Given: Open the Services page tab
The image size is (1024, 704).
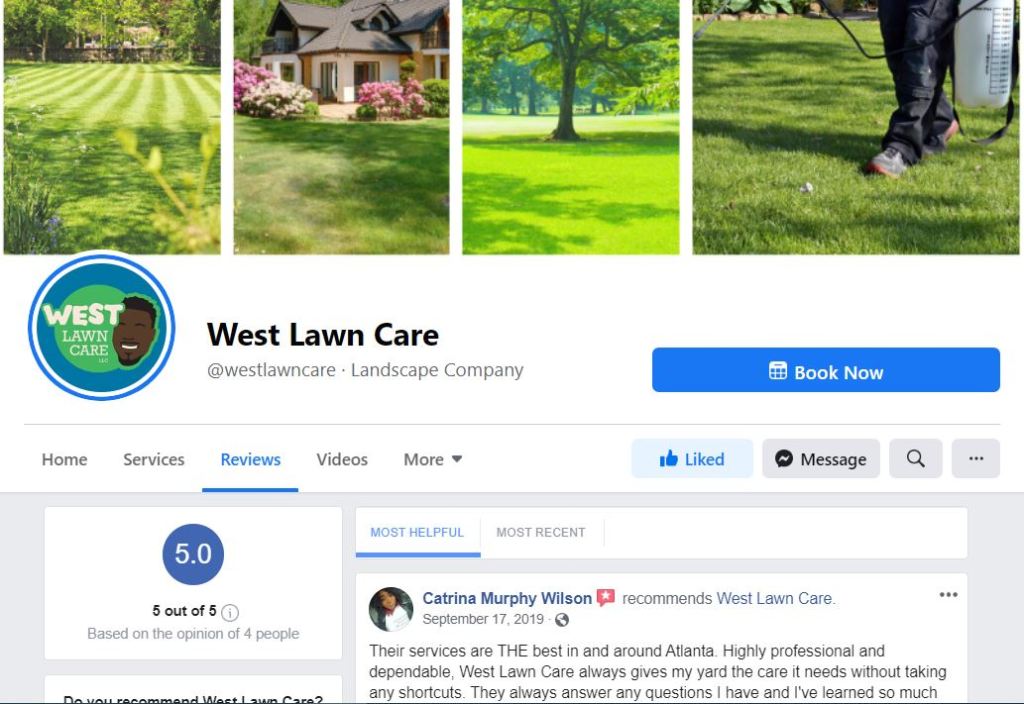Looking at the screenshot, I should [154, 459].
